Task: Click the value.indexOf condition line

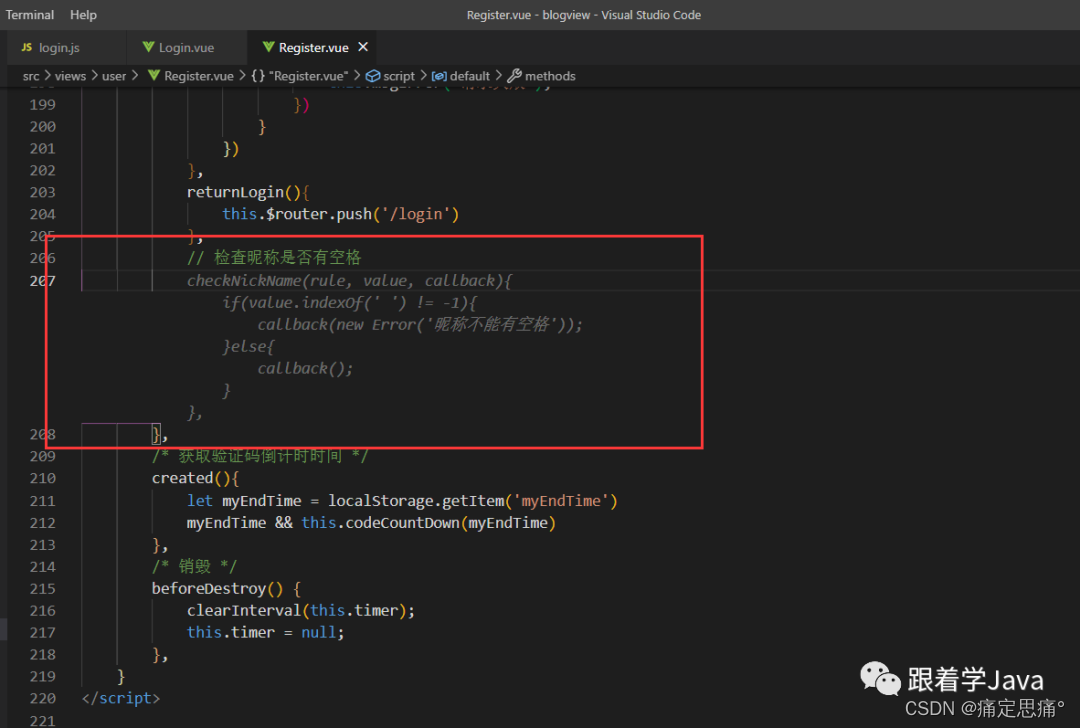Action: pyautogui.click(x=349, y=302)
